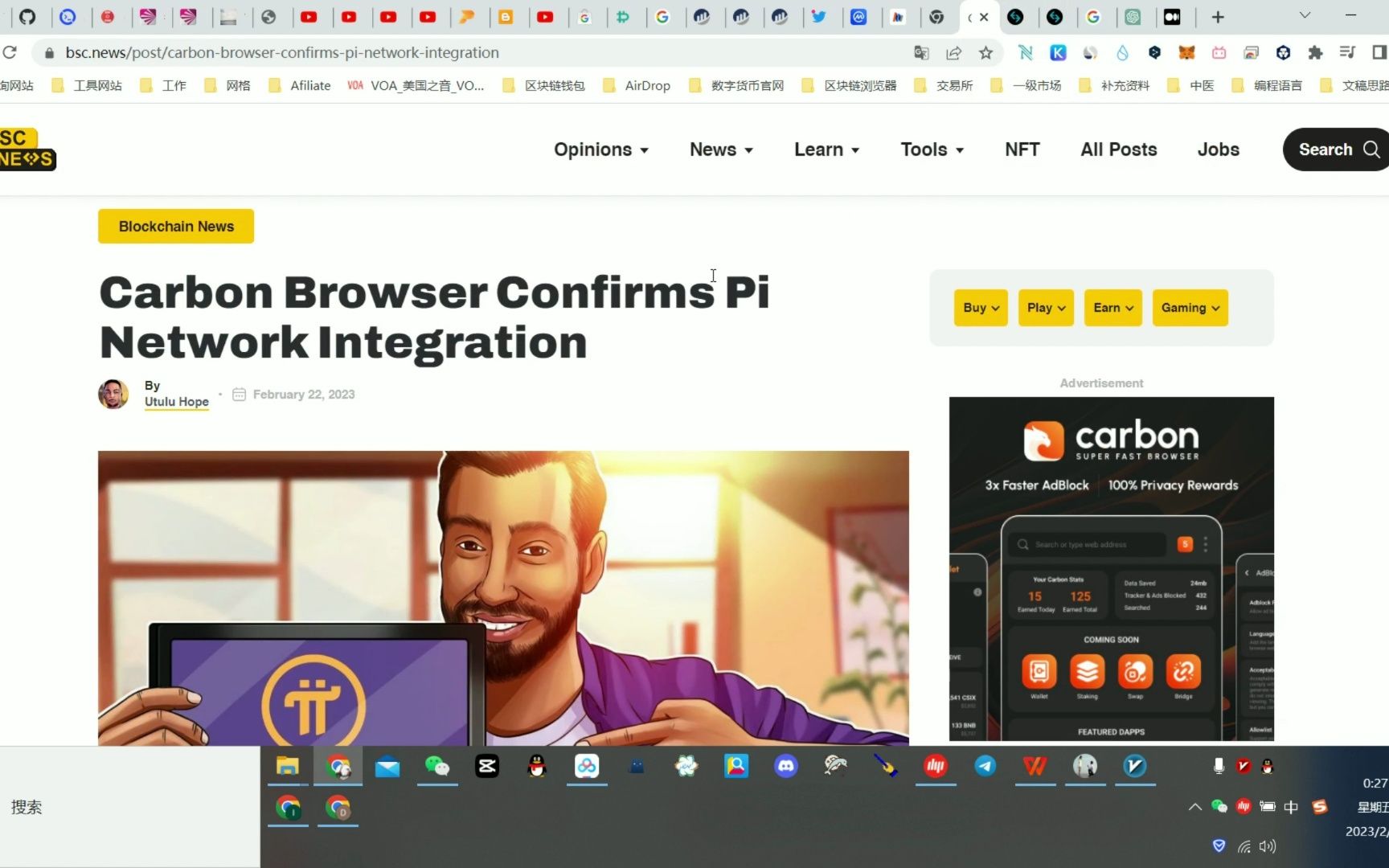Screen dimensions: 1389x868
Task: Open Chrome tab search chevron
Action: tap(1305, 16)
